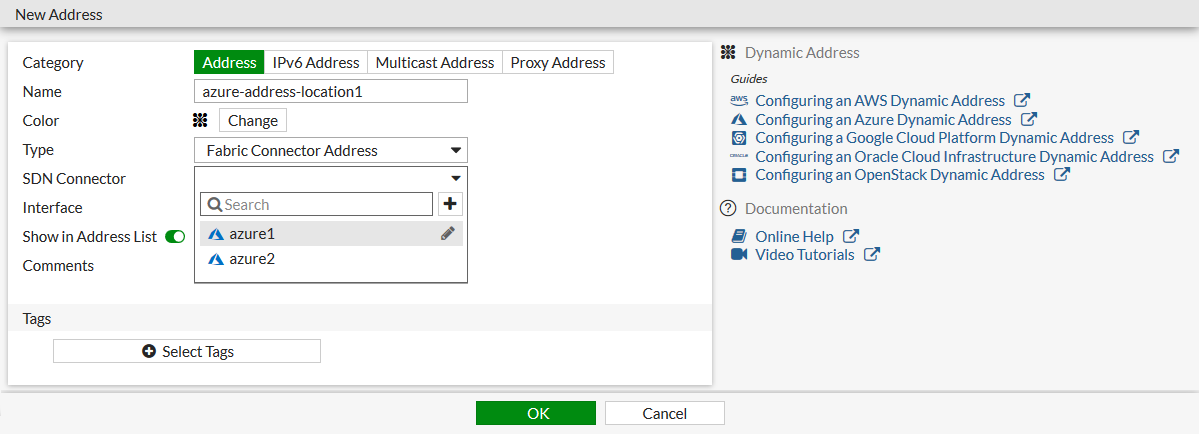Switch to Multicast Address category tab
Screen dimensions: 1199x434
(434, 63)
